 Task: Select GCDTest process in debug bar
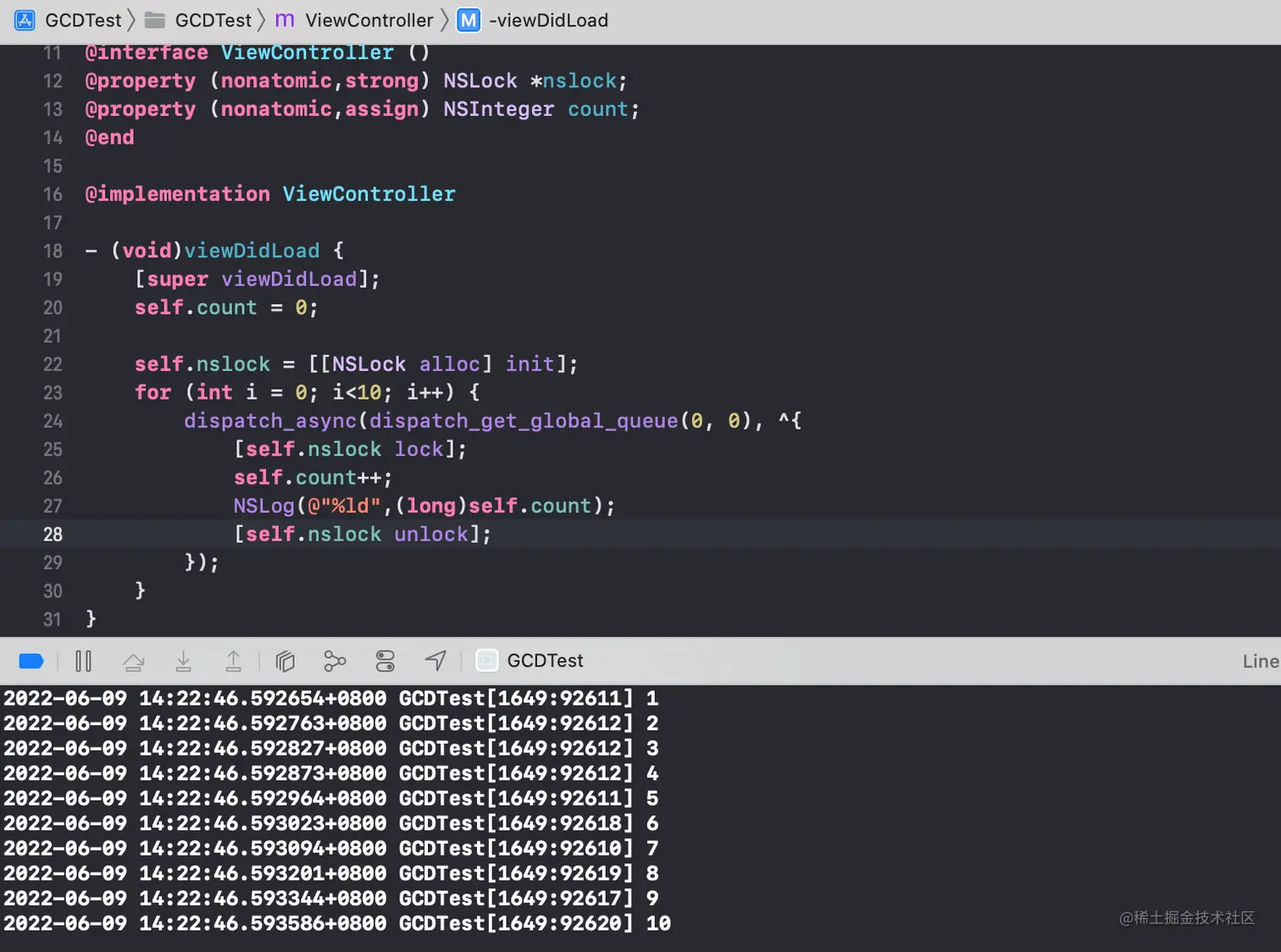[x=545, y=661]
